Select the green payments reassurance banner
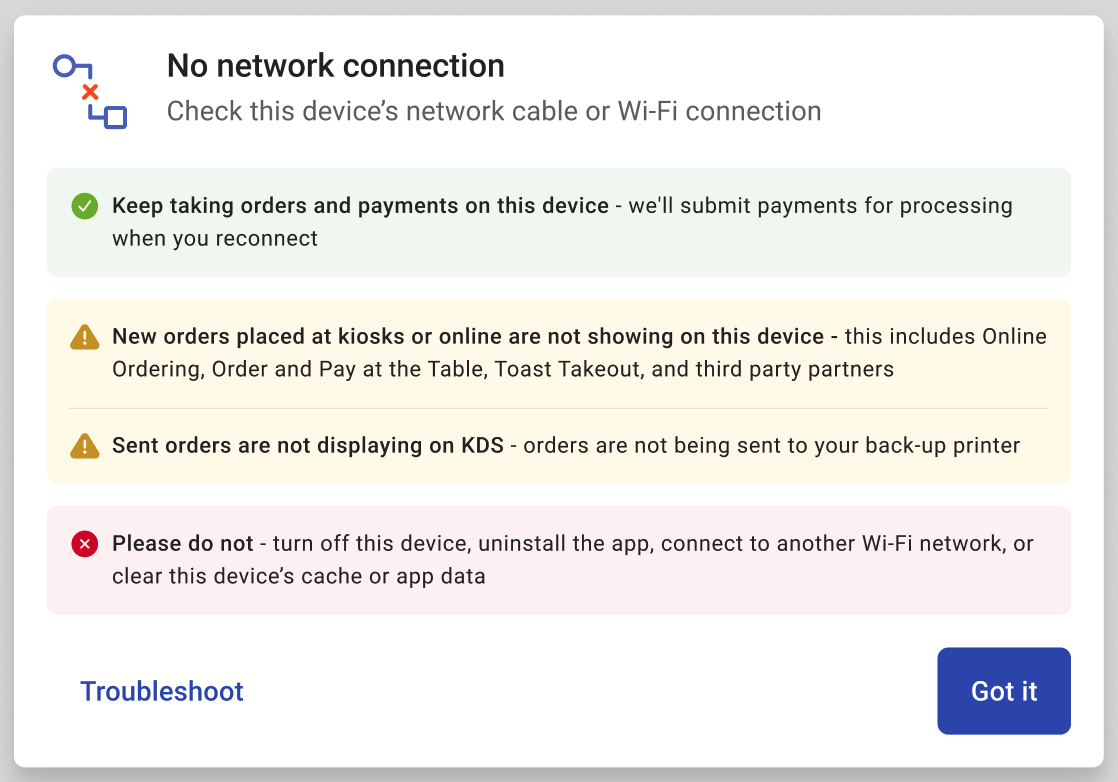The height and width of the screenshot is (782, 1118). click(559, 222)
